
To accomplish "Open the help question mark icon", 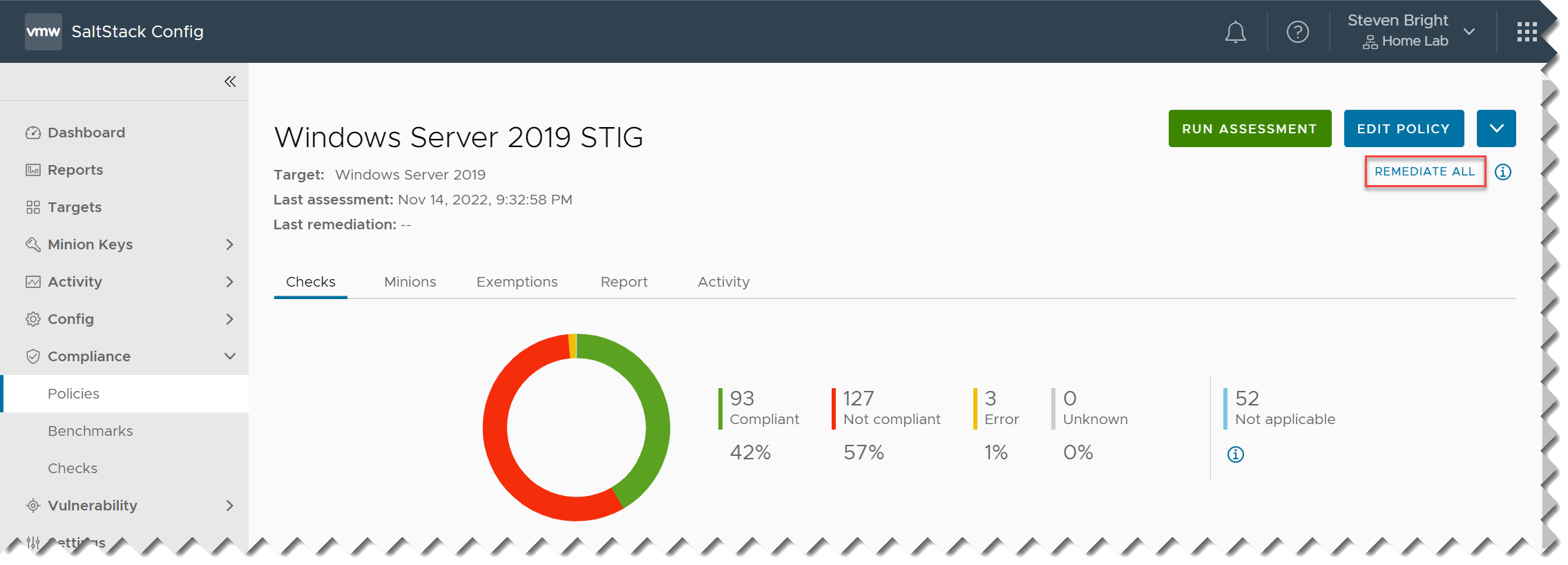I will (x=1297, y=32).
